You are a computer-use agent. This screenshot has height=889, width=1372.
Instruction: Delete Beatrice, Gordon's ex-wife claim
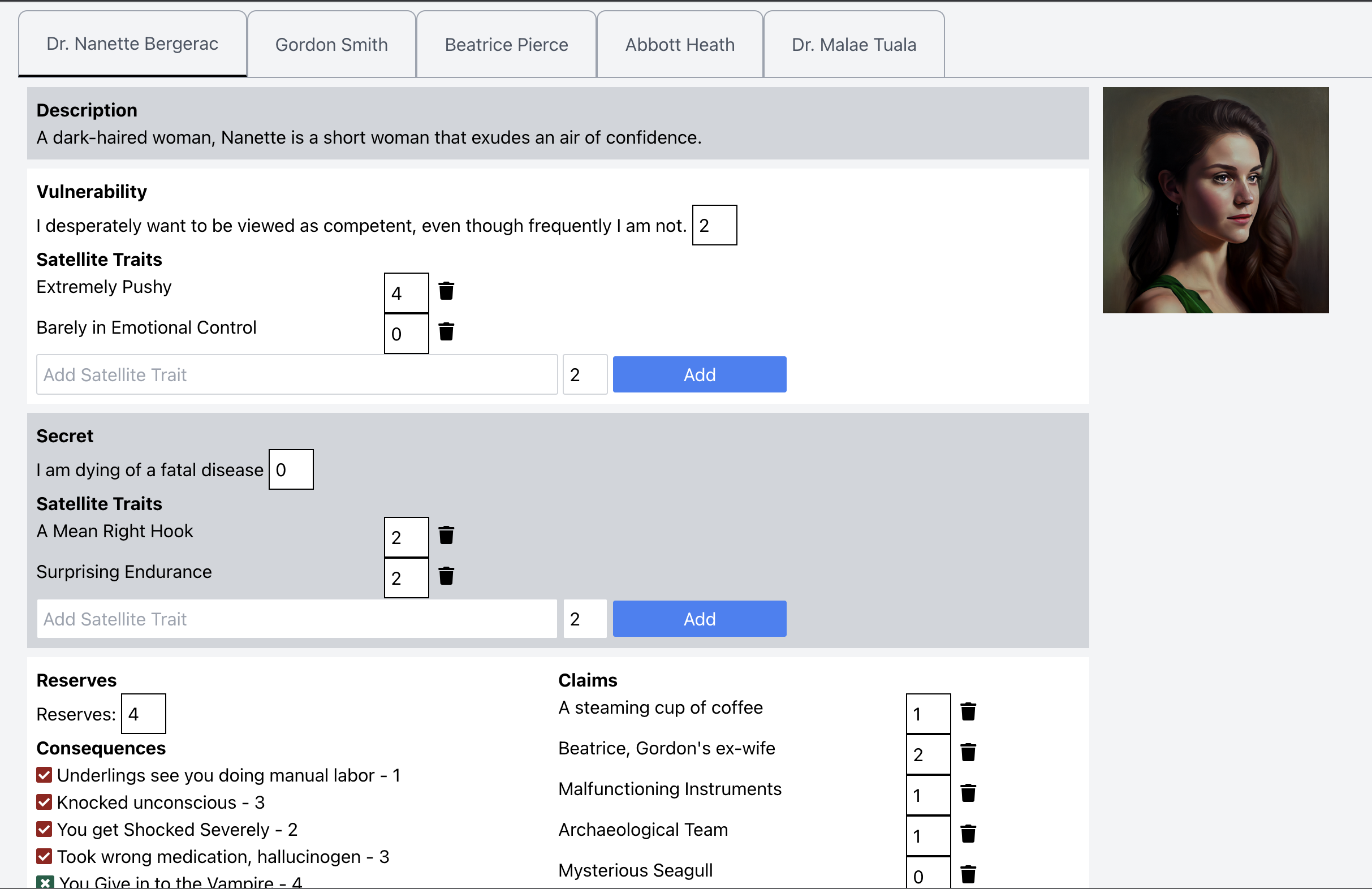click(x=968, y=752)
